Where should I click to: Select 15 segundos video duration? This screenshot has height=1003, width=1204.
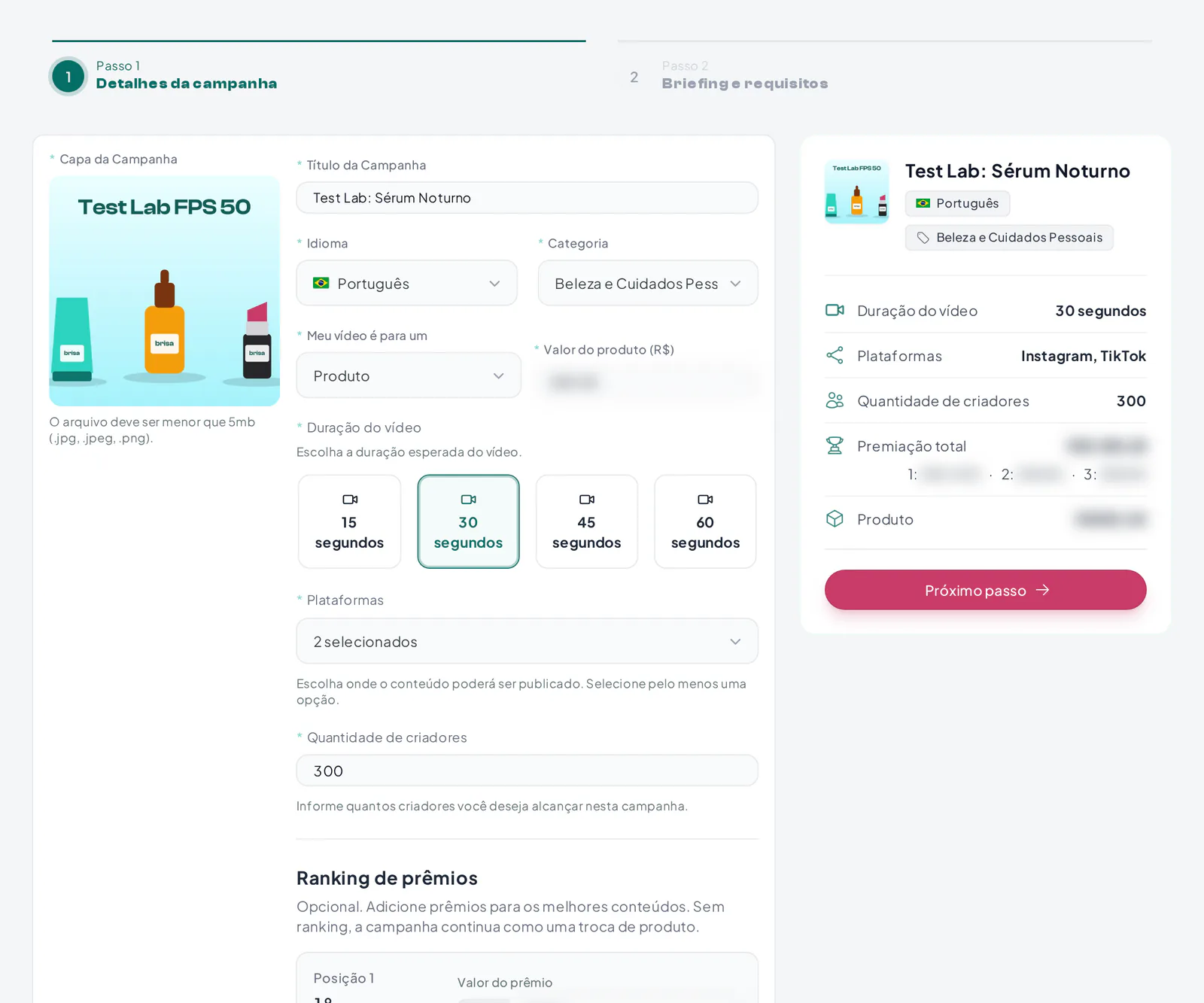(x=350, y=521)
